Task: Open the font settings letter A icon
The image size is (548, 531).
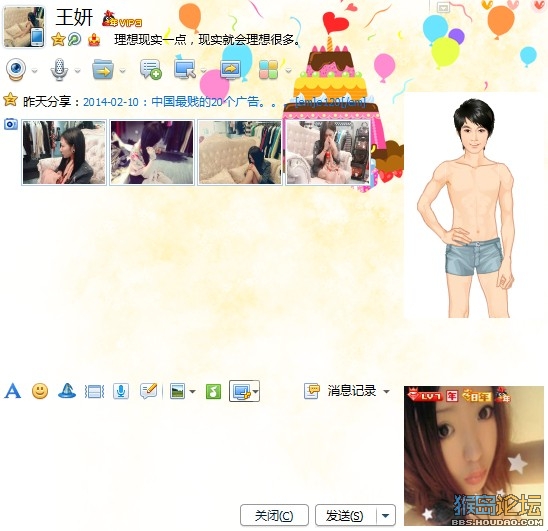Action: (x=13, y=391)
